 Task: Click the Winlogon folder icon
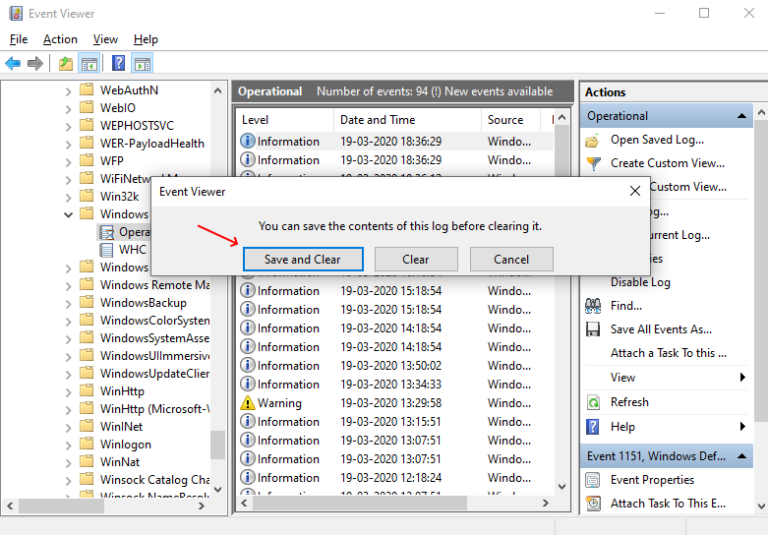(x=87, y=443)
